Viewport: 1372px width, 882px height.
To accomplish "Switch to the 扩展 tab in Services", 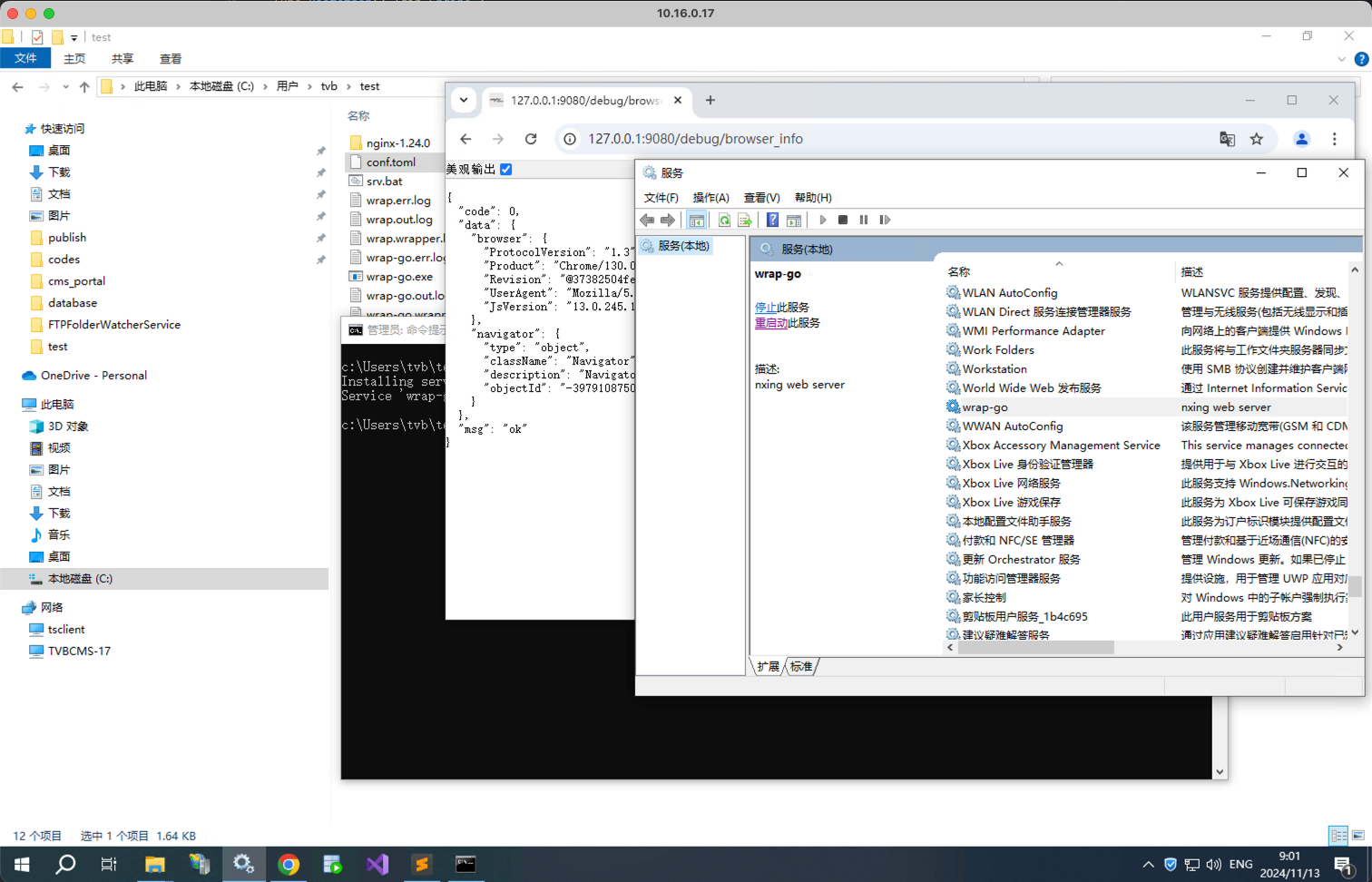I will click(x=769, y=666).
